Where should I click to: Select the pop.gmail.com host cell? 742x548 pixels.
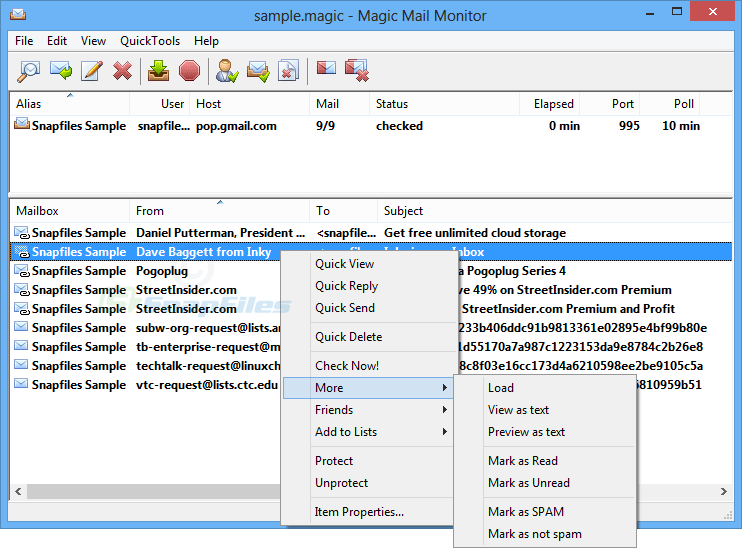coord(236,126)
